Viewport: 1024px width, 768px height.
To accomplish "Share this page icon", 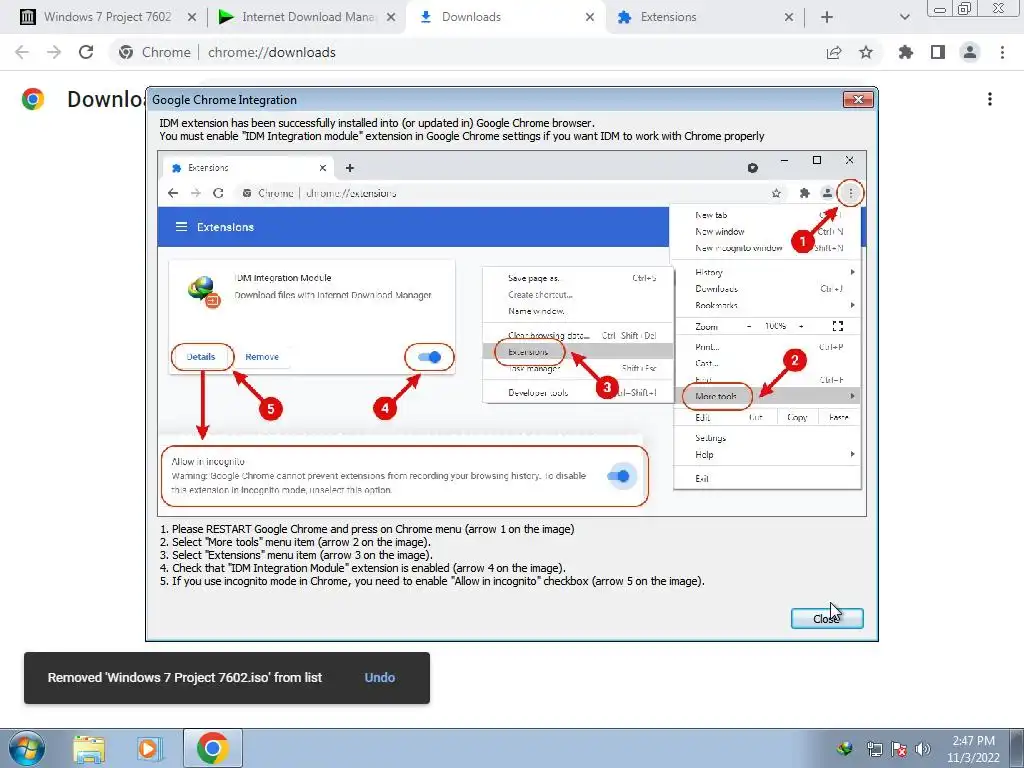I will click(x=834, y=52).
